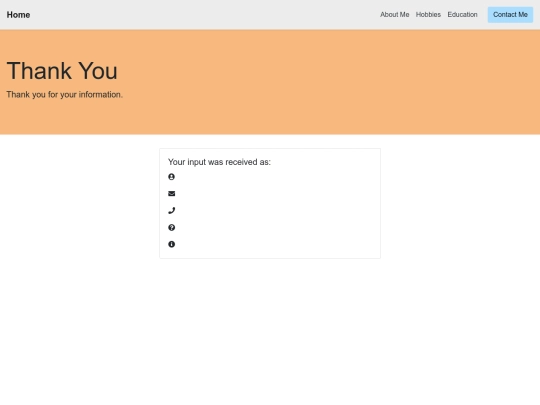Viewport: 540px width, 405px height.
Task: Click the Thank You heading
Action: pyautogui.click(x=62, y=71)
